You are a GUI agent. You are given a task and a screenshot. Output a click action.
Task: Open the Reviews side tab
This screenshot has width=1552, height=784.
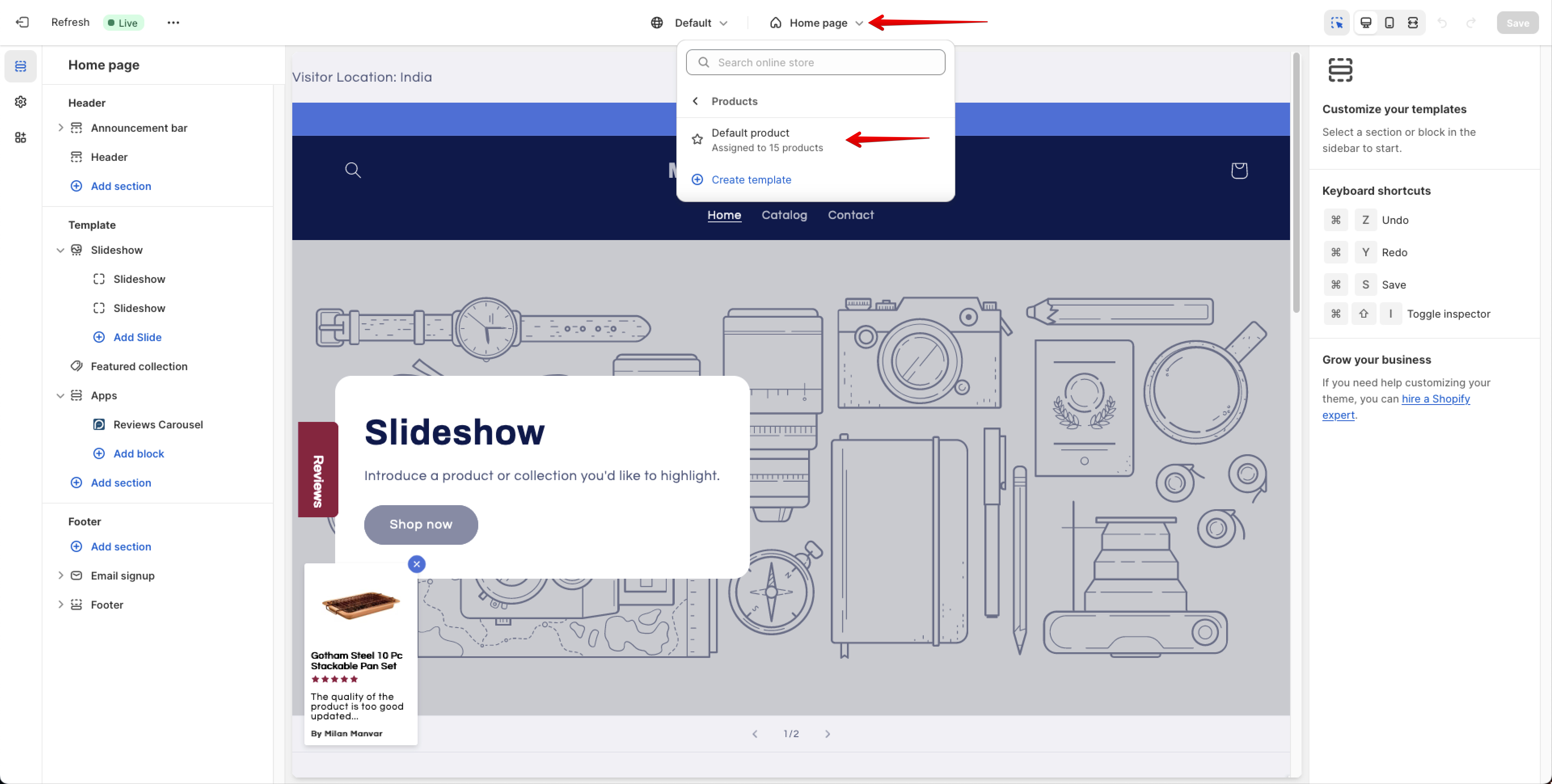click(x=317, y=470)
